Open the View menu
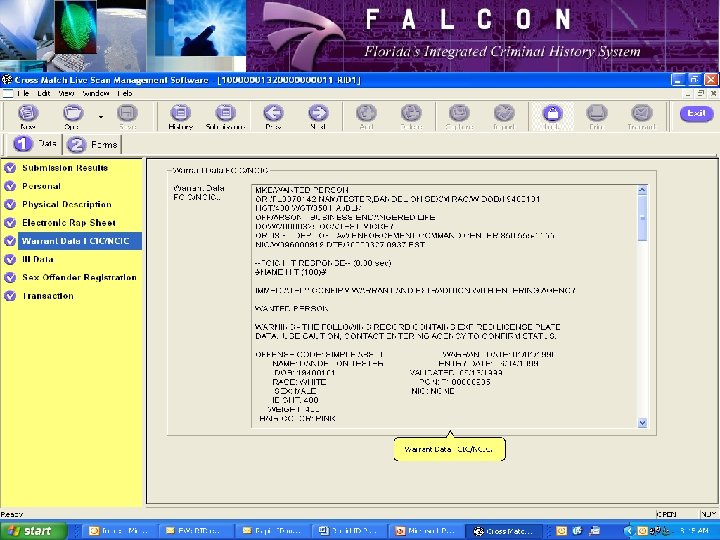 click(66, 93)
